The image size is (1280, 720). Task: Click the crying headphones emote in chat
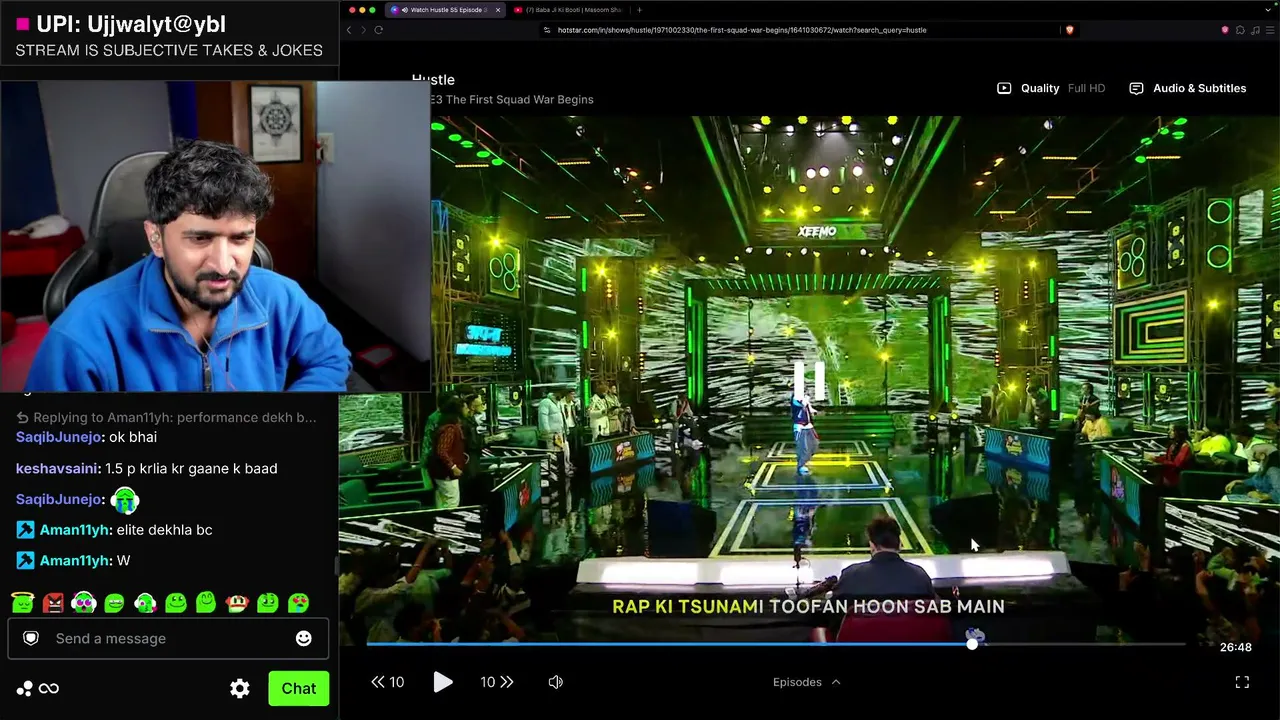[124, 500]
